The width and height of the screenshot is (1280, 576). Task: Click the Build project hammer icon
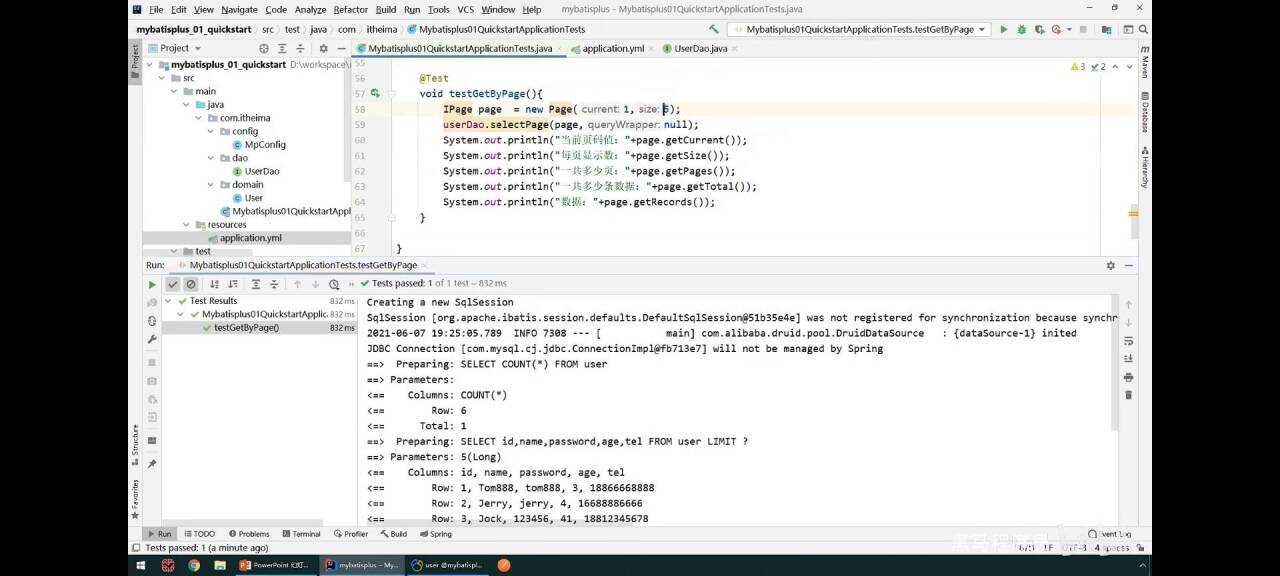click(x=713, y=29)
